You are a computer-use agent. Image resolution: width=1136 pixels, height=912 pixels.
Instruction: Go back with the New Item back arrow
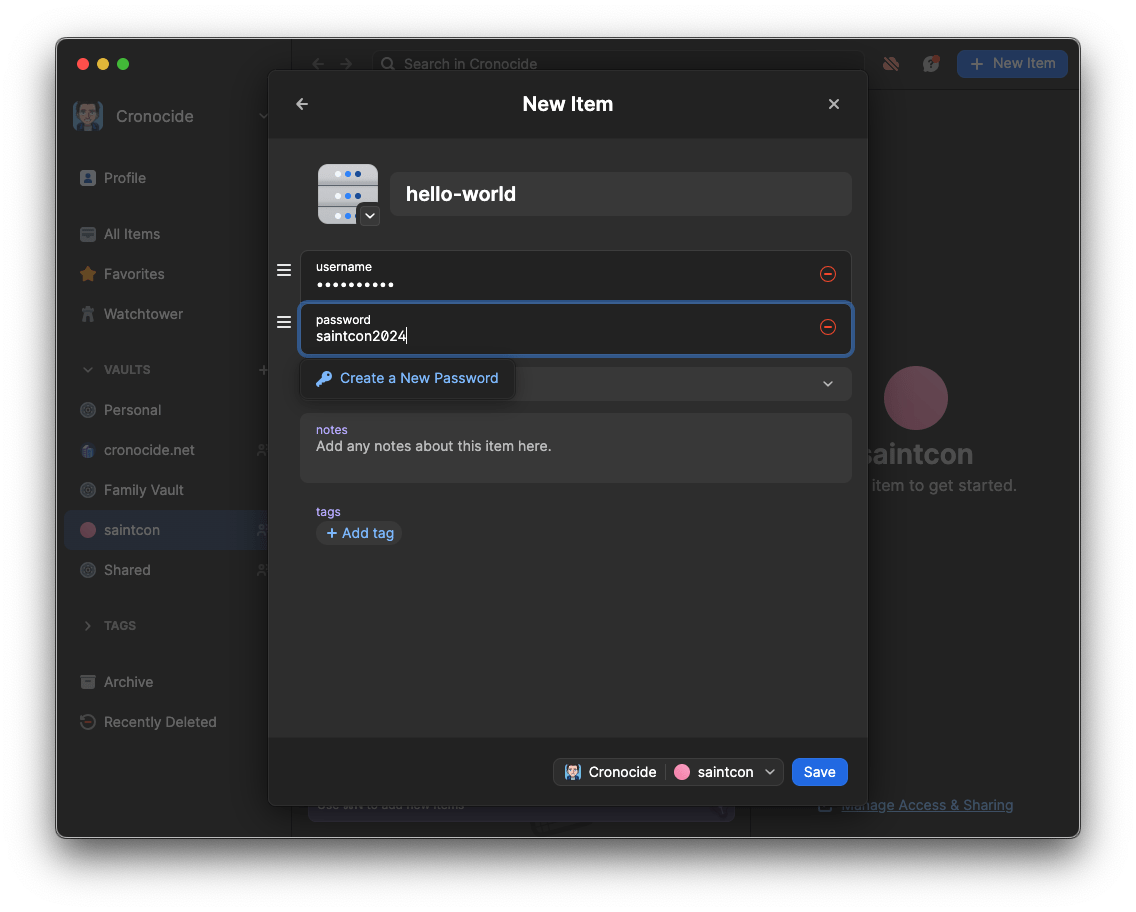click(x=302, y=104)
